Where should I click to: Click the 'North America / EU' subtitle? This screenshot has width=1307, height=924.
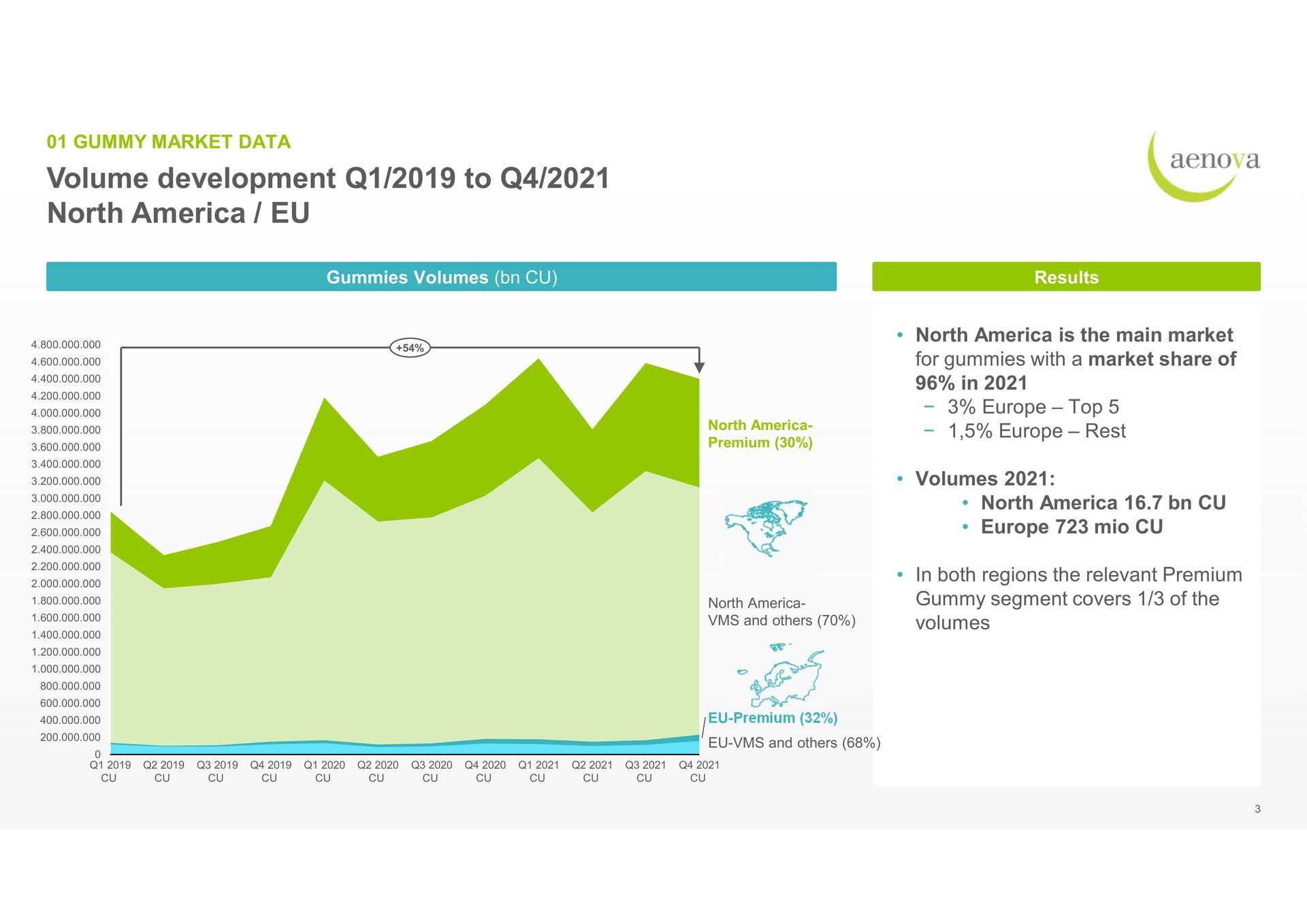[178, 213]
